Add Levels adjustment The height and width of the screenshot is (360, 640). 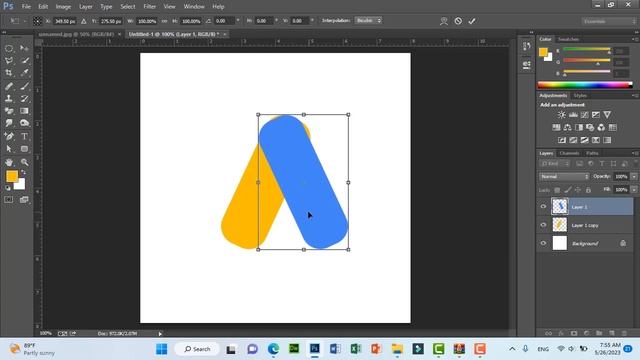pyautogui.click(x=573, y=115)
